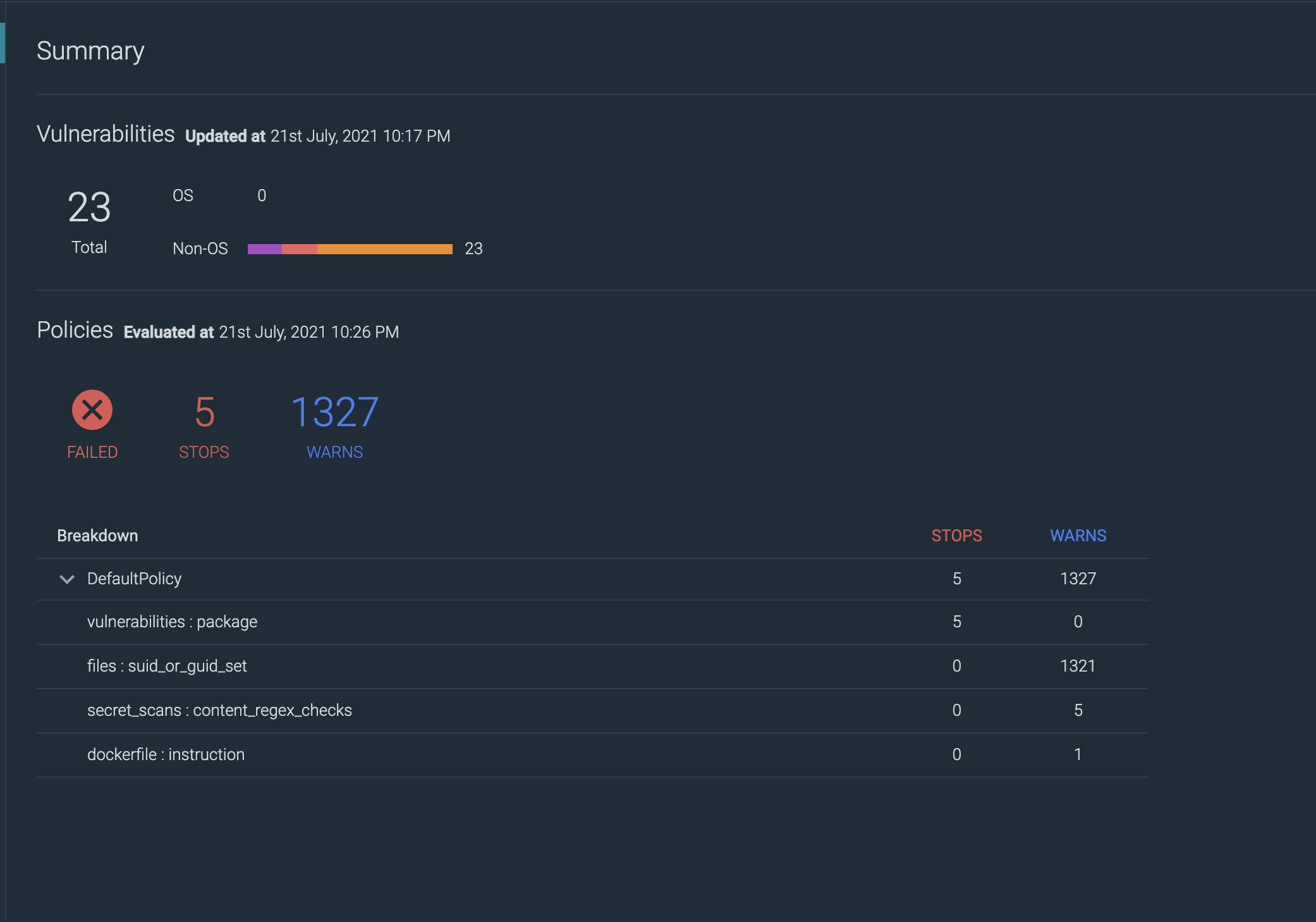
Task: Click the Updated at 10:17 PM timestamp
Action: (x=318, y=136)
